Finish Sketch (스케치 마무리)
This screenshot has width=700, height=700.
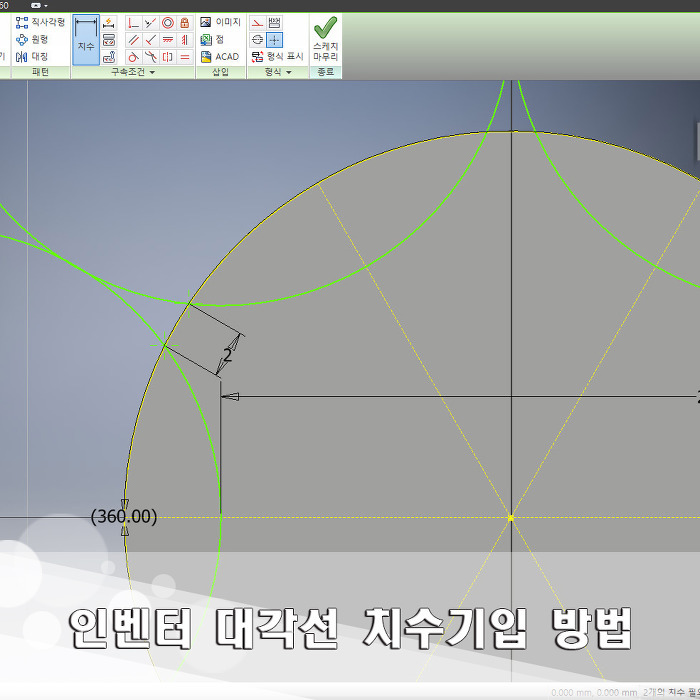[x=325, y=39]
